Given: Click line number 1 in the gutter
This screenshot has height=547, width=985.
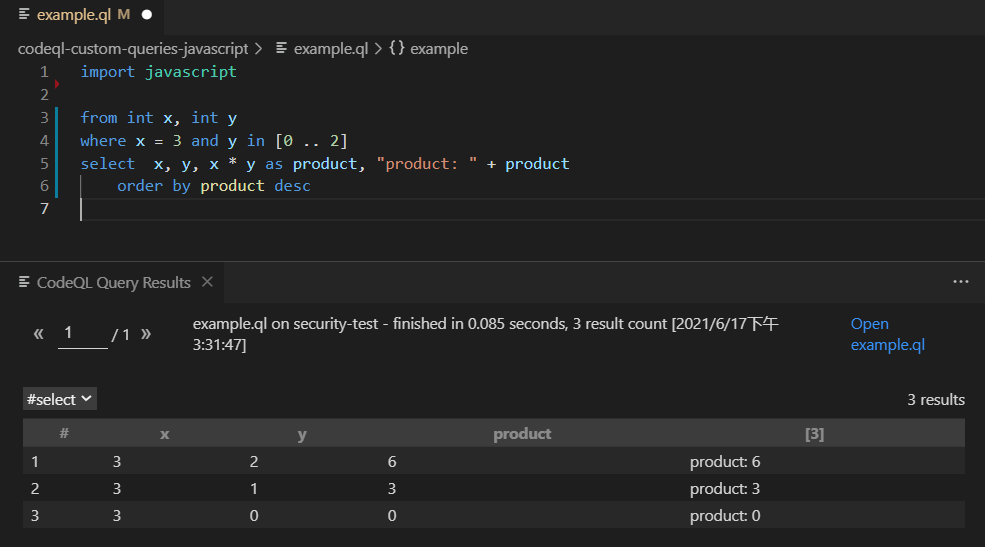Looking at the screenshot, I should [x=44, y=72].
